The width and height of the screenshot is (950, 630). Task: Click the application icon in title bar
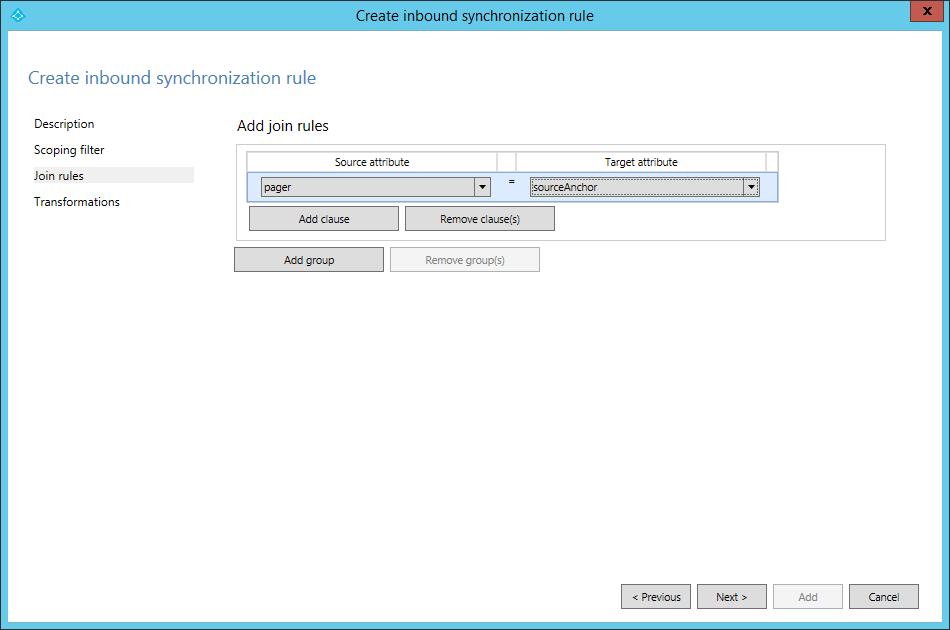pyautogui.click(x=16, y=16)
